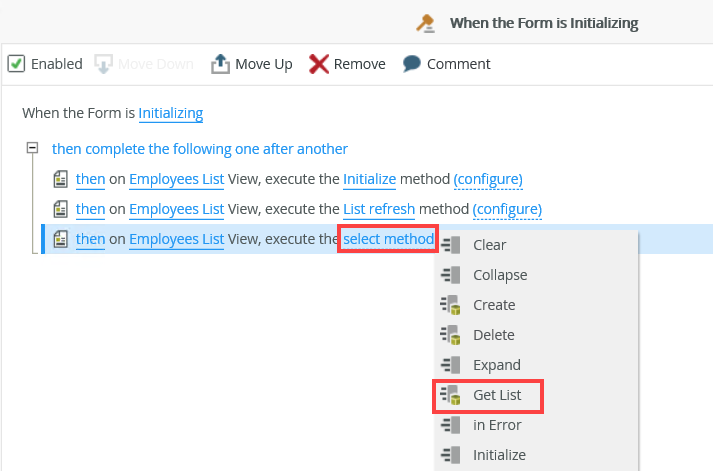Click the List refresh action row icon

[61, 210]
